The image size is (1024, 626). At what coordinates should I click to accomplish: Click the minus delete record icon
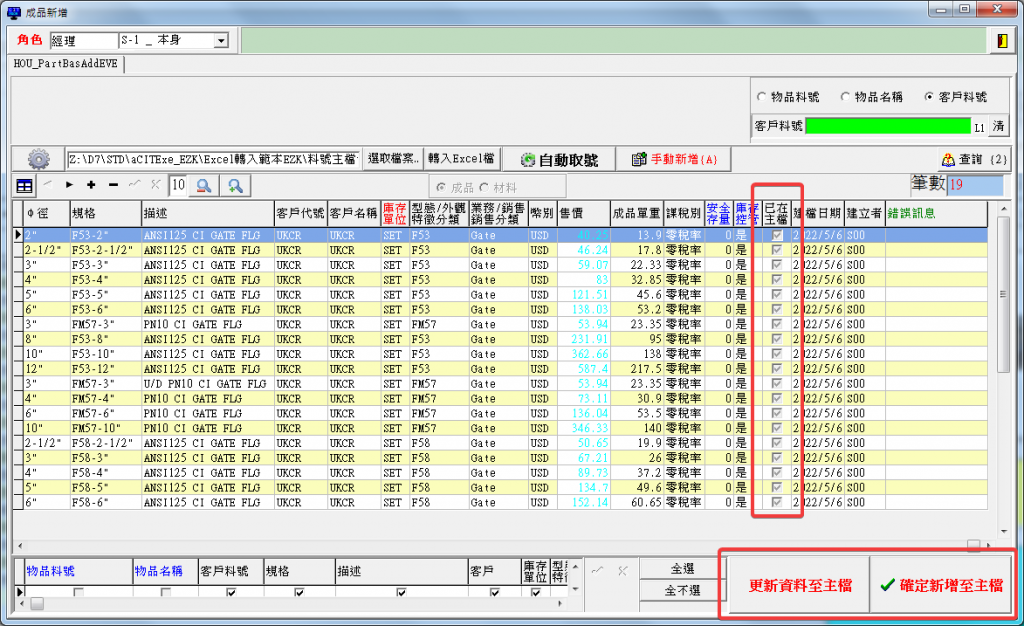point(112,185)
